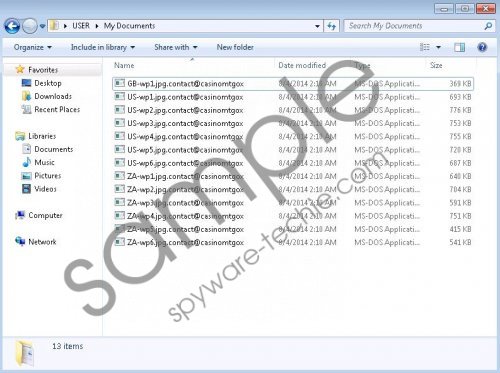This screenshot has width=500, height=373.
Task: Click the Help question mark icon
Action: point(482,48)
